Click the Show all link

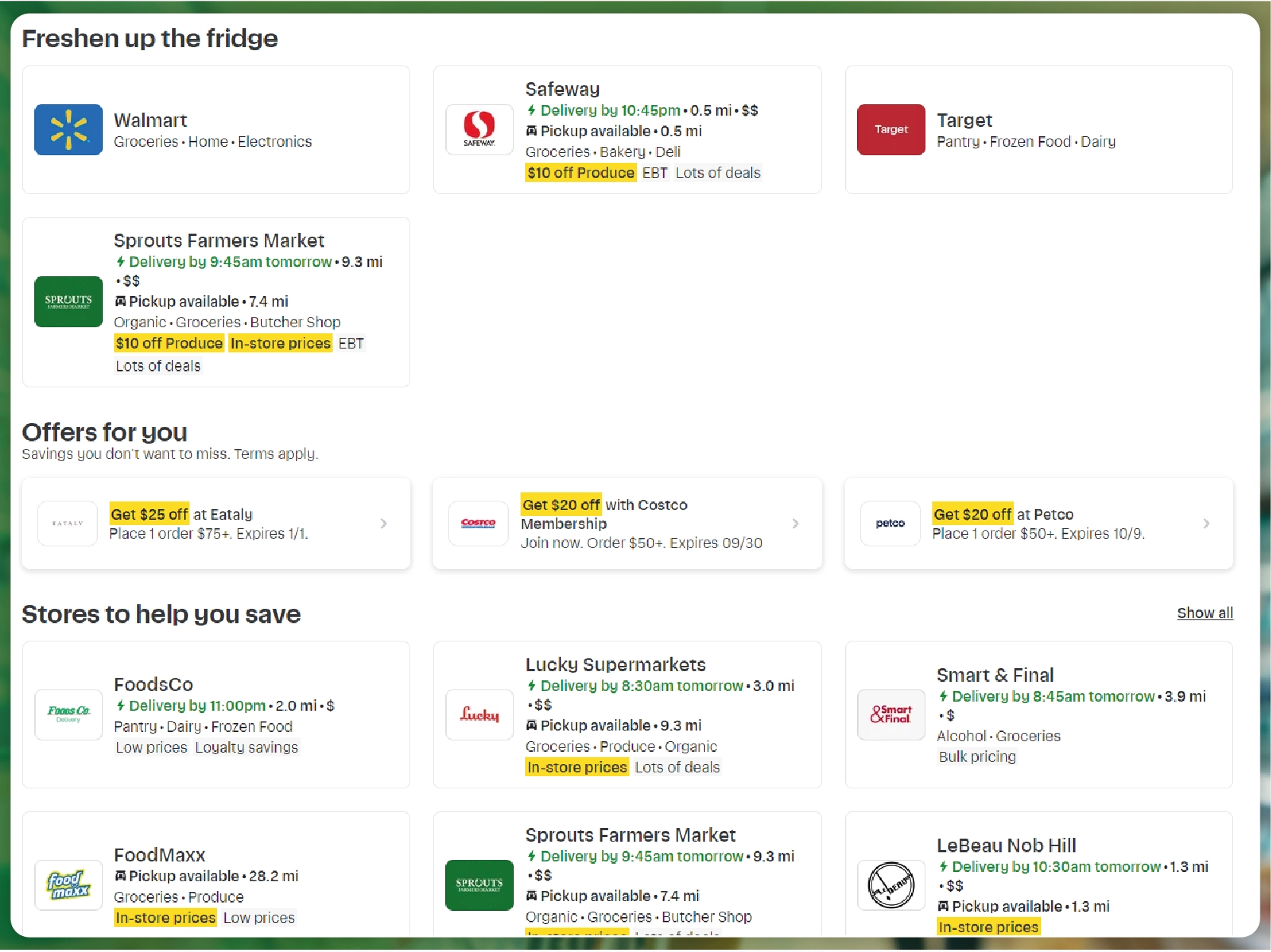pos(1205,613)
